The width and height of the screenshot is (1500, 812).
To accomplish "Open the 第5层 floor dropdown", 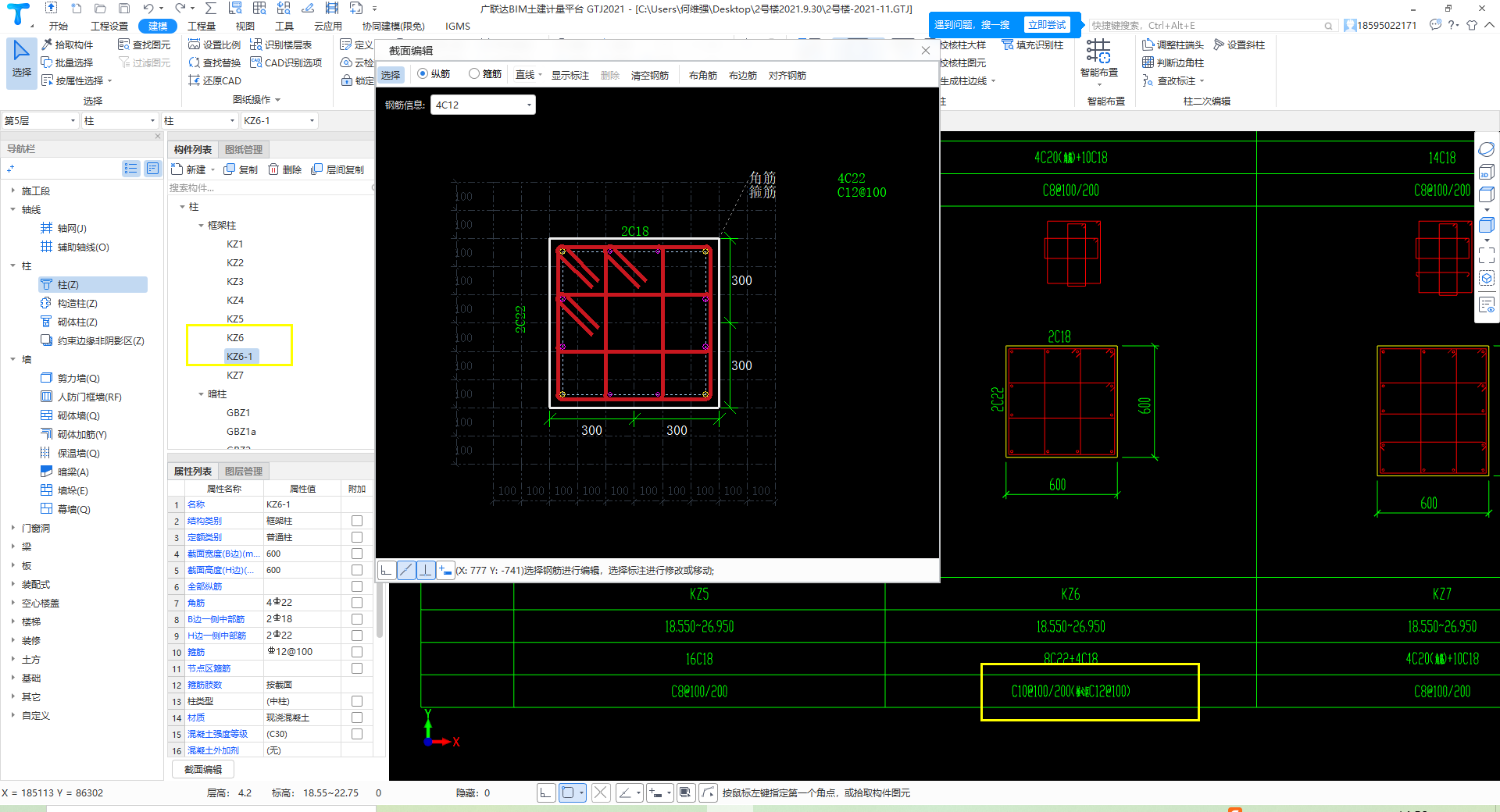I will (40, 120).
